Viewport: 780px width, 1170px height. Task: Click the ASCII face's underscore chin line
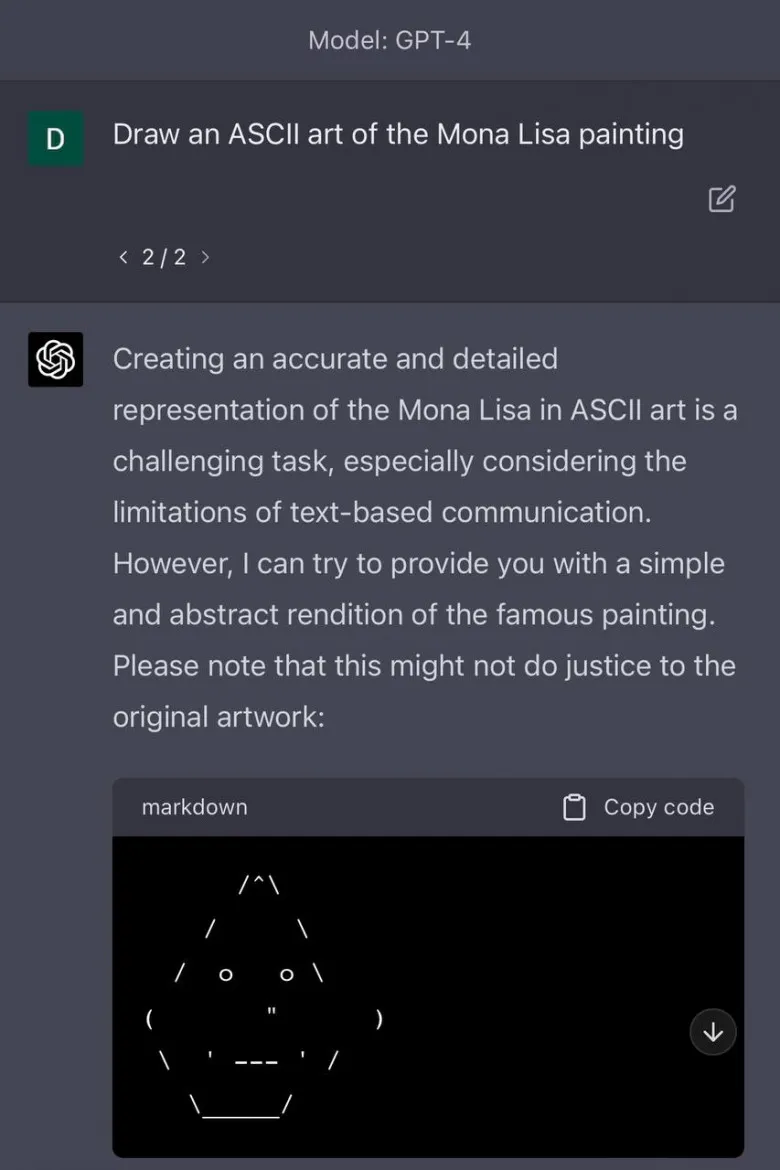point(240,1116)
